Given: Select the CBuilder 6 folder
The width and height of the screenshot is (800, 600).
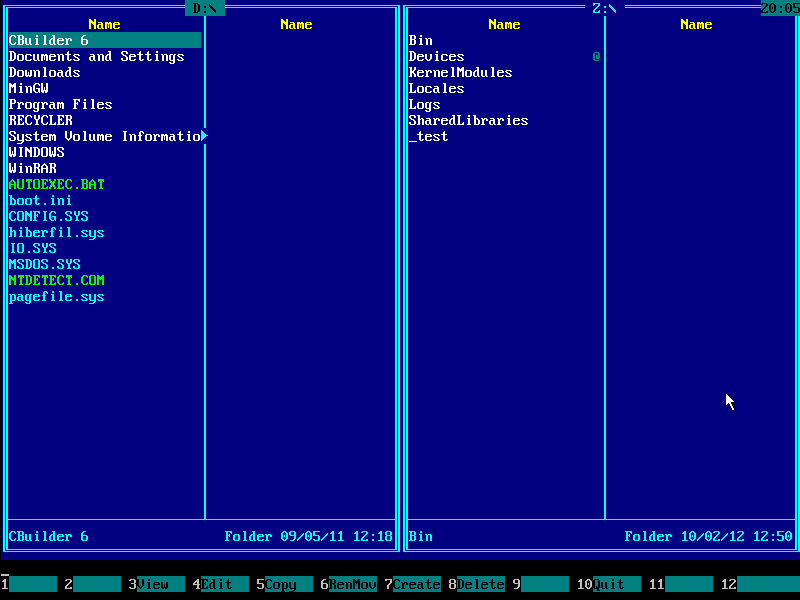Looking at the screenshot, I should click(x=105, y=40).
